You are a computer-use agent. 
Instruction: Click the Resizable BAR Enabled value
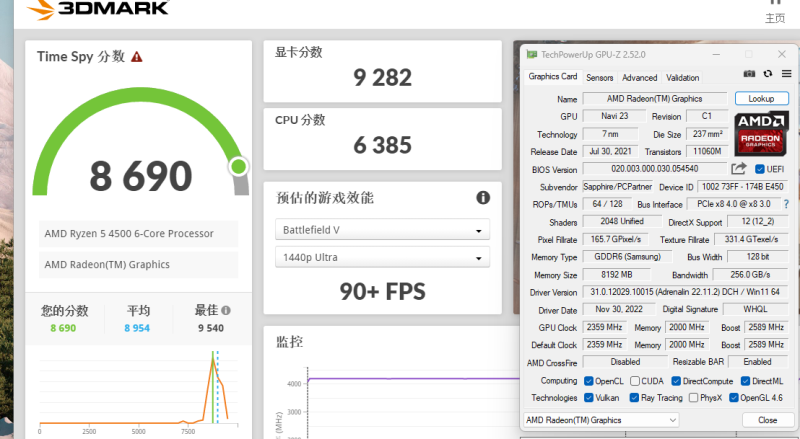[x=758, y=362]
